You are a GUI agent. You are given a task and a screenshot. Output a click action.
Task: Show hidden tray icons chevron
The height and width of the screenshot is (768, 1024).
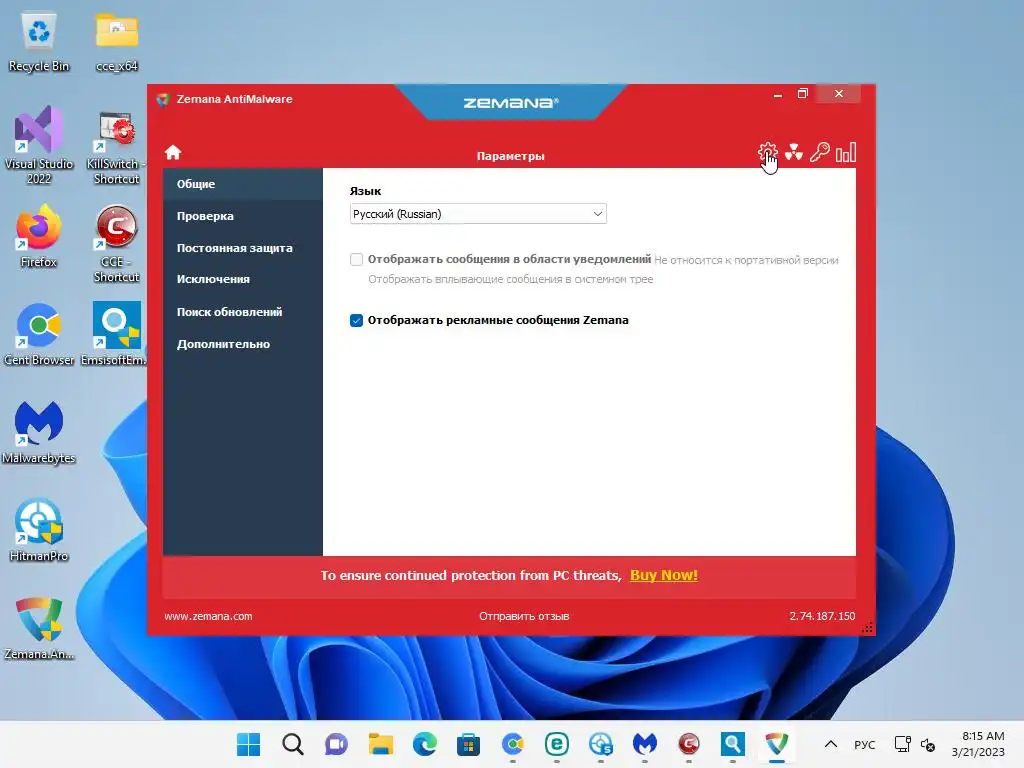click(831, 744)
